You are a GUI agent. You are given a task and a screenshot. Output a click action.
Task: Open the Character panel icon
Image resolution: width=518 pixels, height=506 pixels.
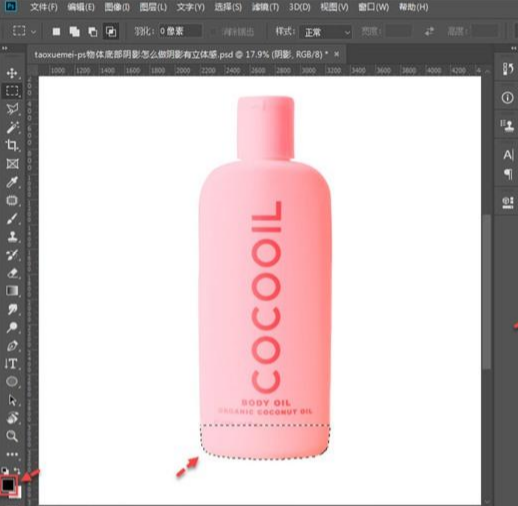point(507,155)
